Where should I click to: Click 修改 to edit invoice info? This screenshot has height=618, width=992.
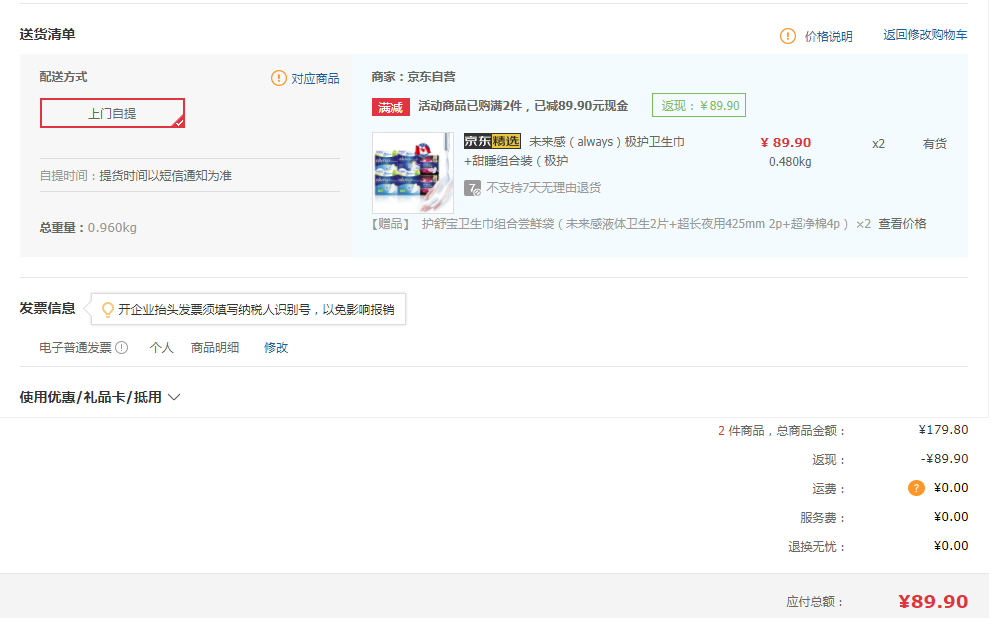pos(276,347)
